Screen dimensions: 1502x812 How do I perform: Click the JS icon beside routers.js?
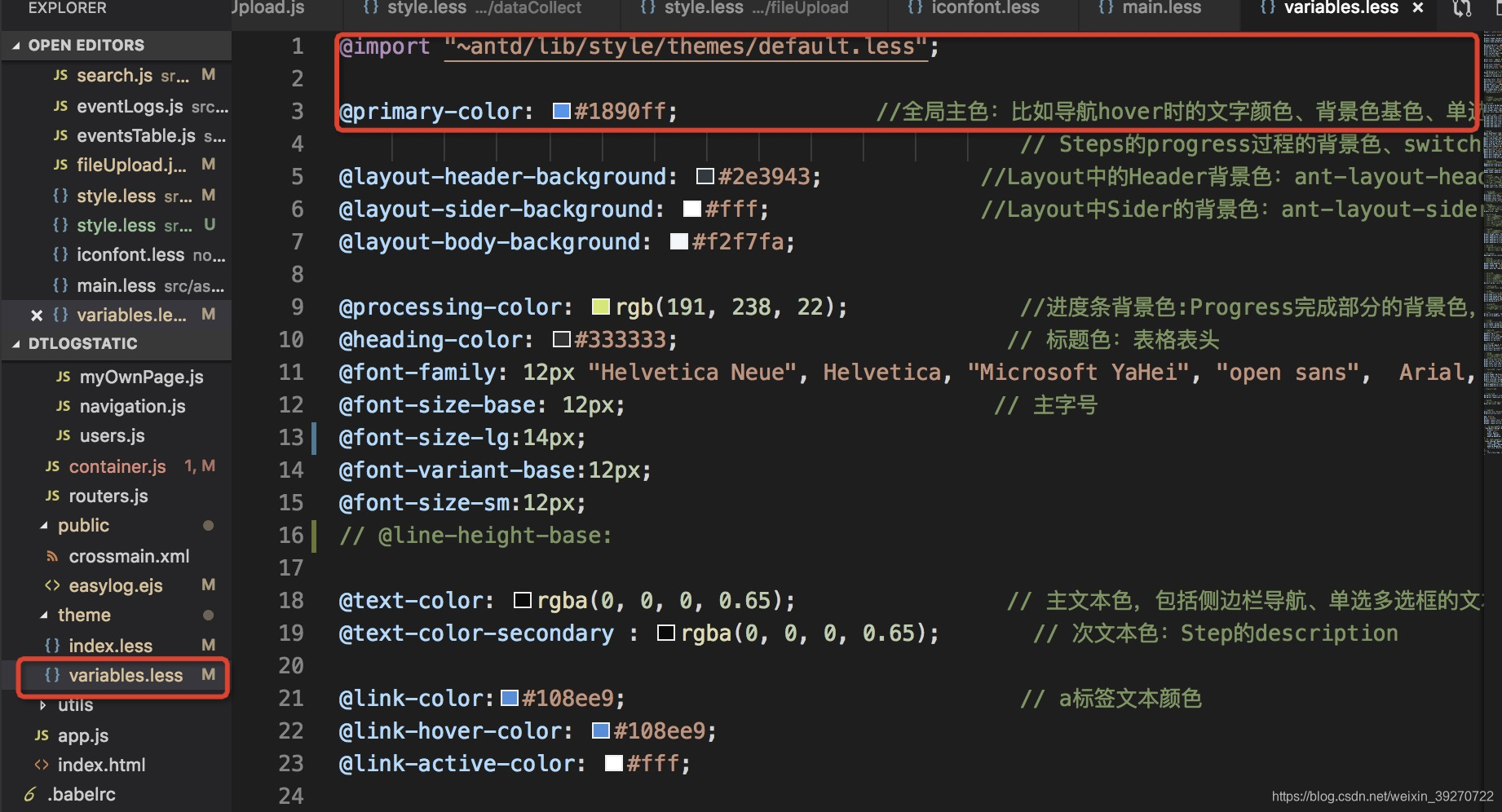point(52,496)
